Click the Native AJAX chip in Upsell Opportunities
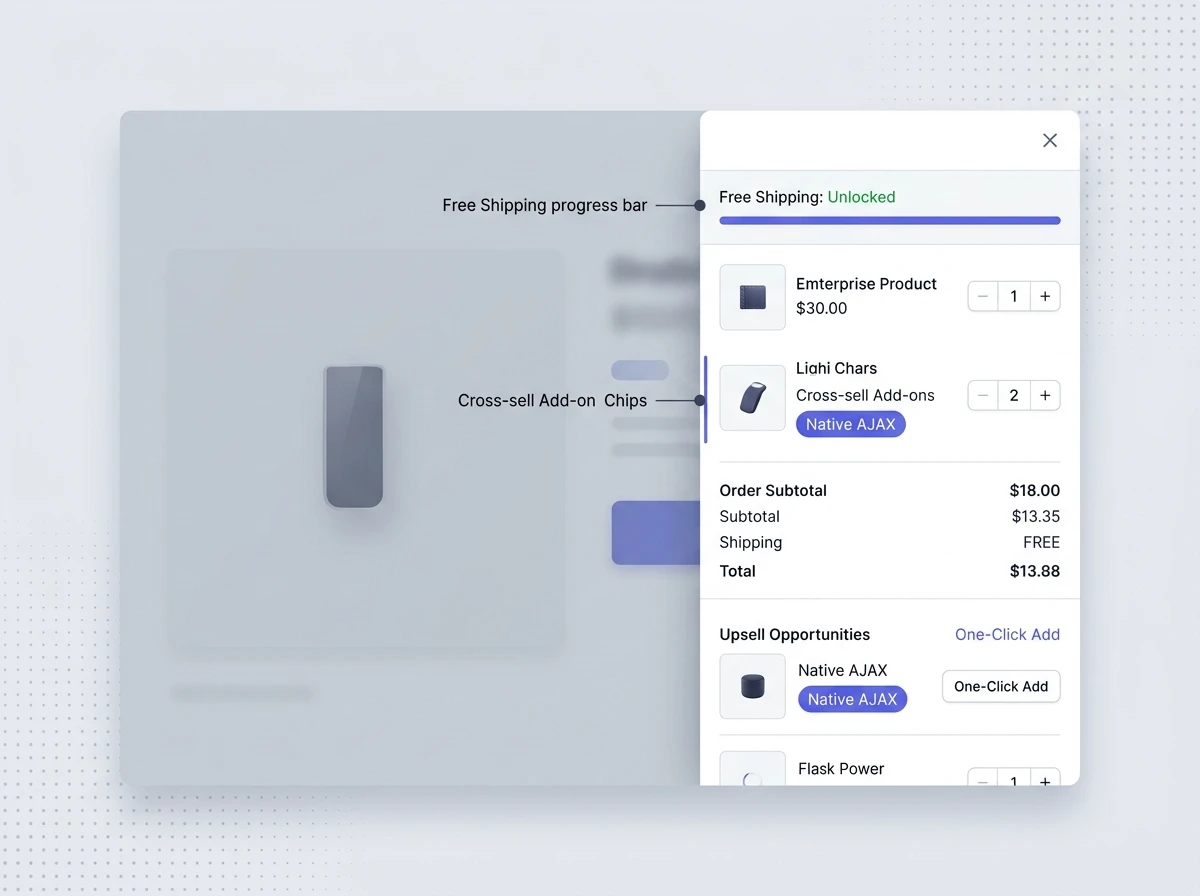The width and height of the screenshot is (1200, 896). [x=852, y=699]
